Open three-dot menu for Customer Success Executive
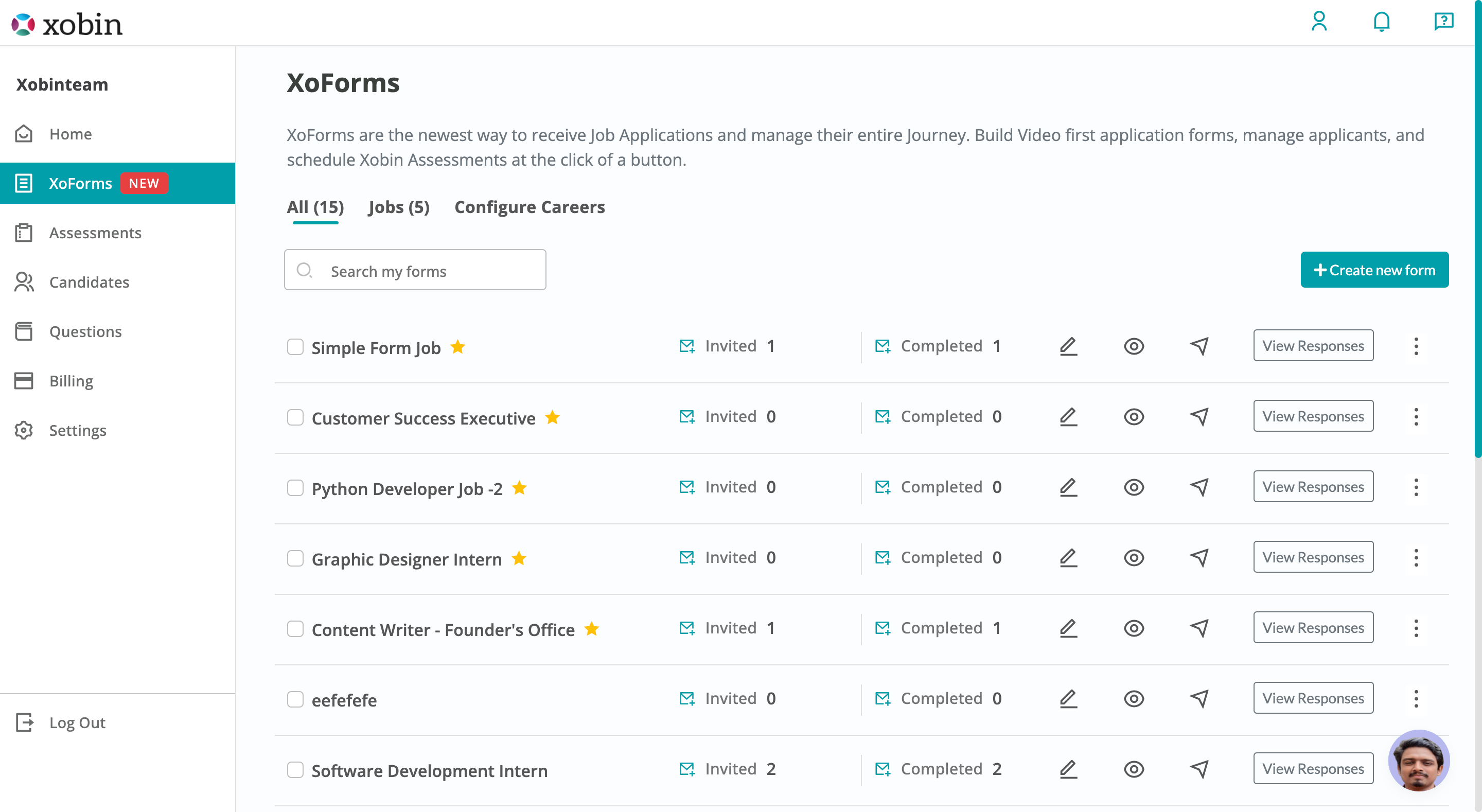Screen dimensions: 1482x812 pyautogui.click(x=1416, y=417)
